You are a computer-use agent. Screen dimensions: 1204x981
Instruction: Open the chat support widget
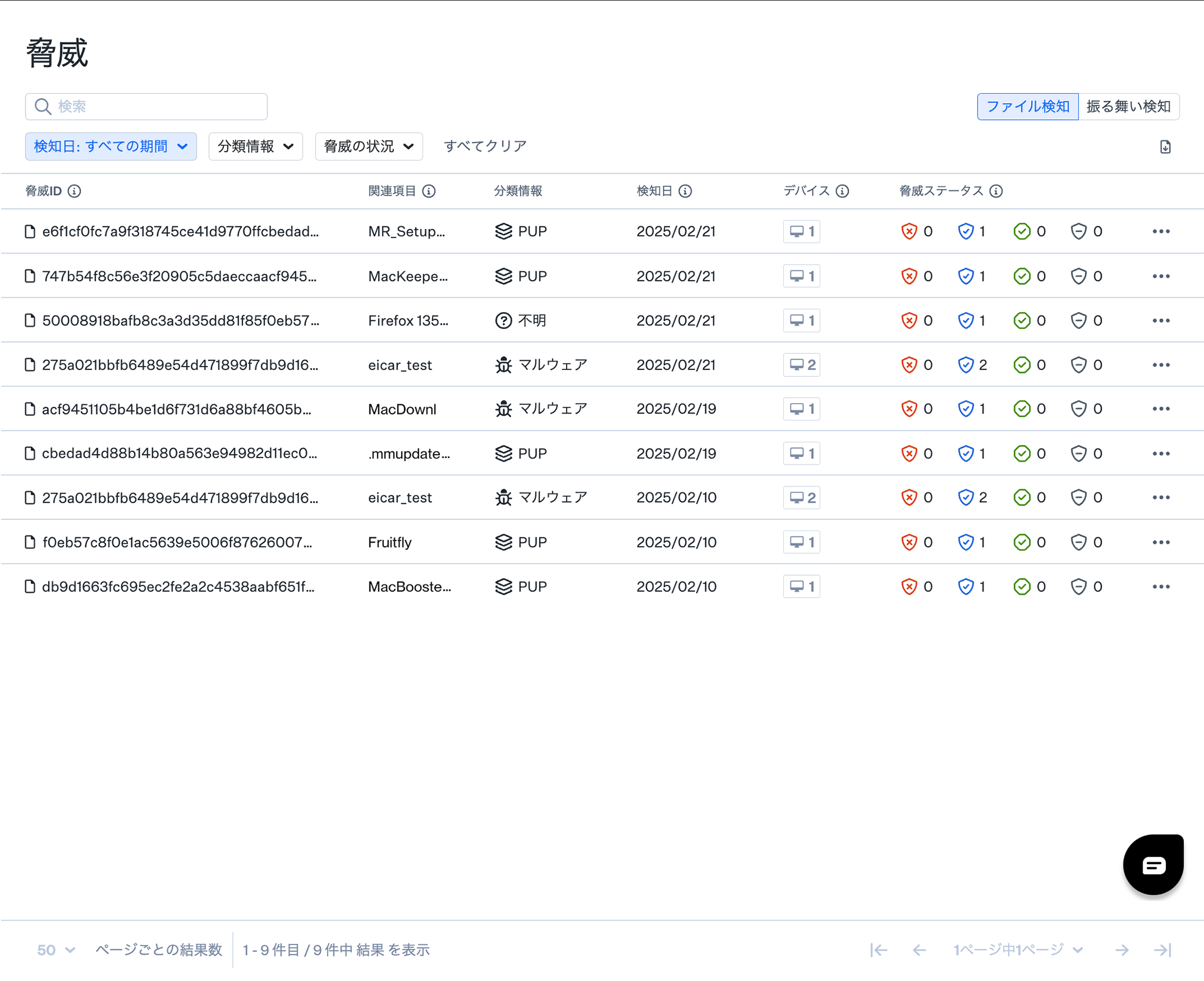tap(1152, 865)
